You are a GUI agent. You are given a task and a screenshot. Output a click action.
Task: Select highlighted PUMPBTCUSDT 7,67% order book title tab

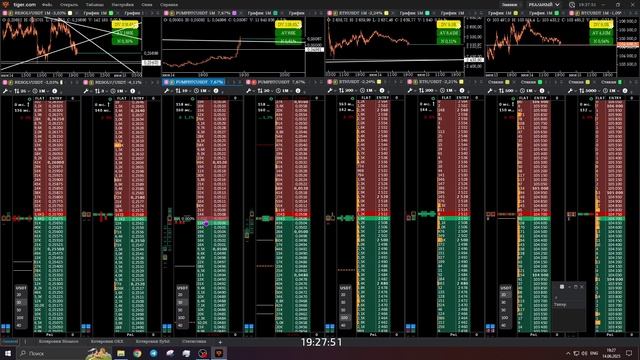(x=194, y=82)
